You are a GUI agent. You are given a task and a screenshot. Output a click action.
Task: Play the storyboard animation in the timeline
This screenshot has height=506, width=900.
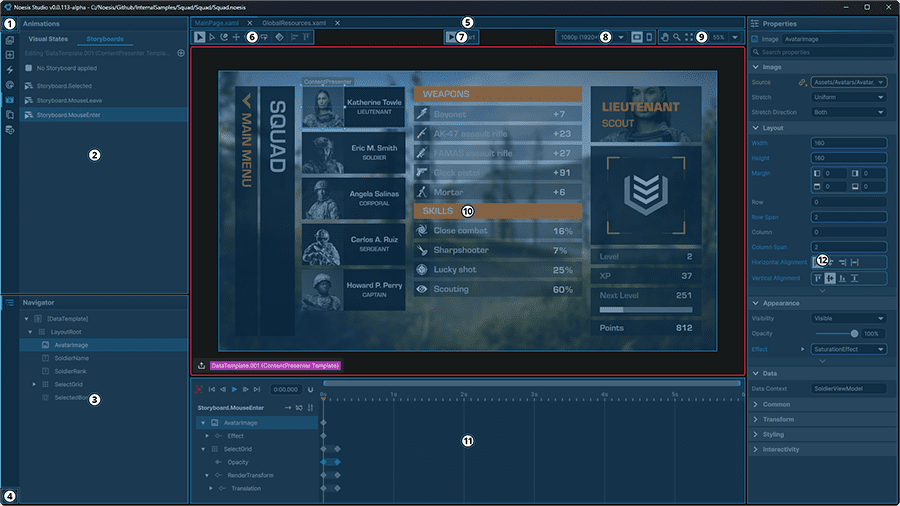234,390
